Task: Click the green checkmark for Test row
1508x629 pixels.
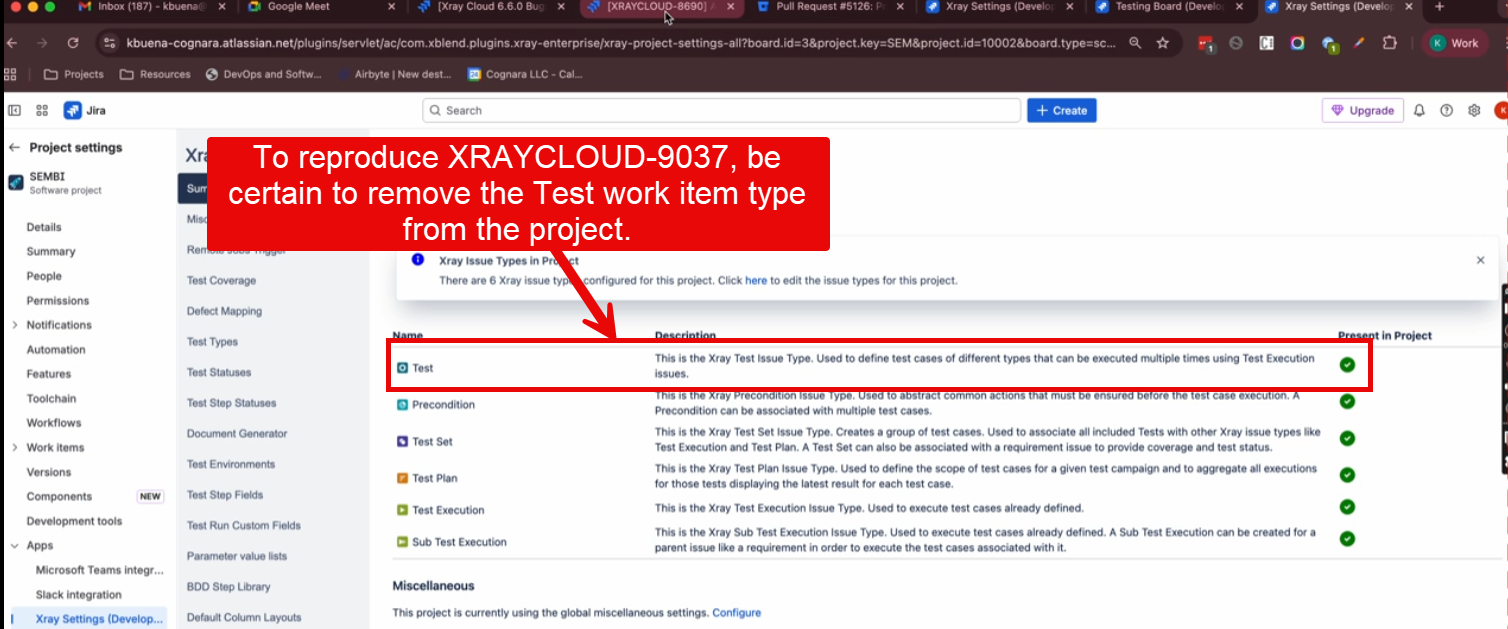Action: pos(1347,365)
